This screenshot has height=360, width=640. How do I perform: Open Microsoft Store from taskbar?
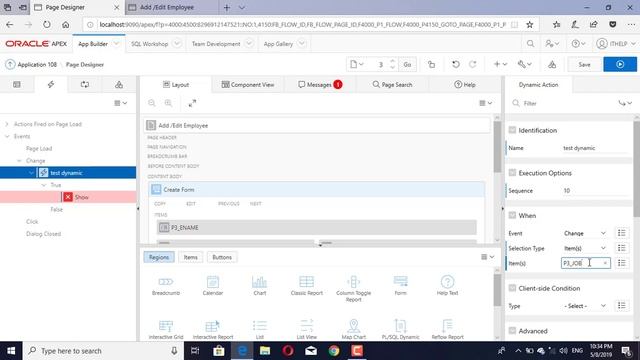[218, 351]
